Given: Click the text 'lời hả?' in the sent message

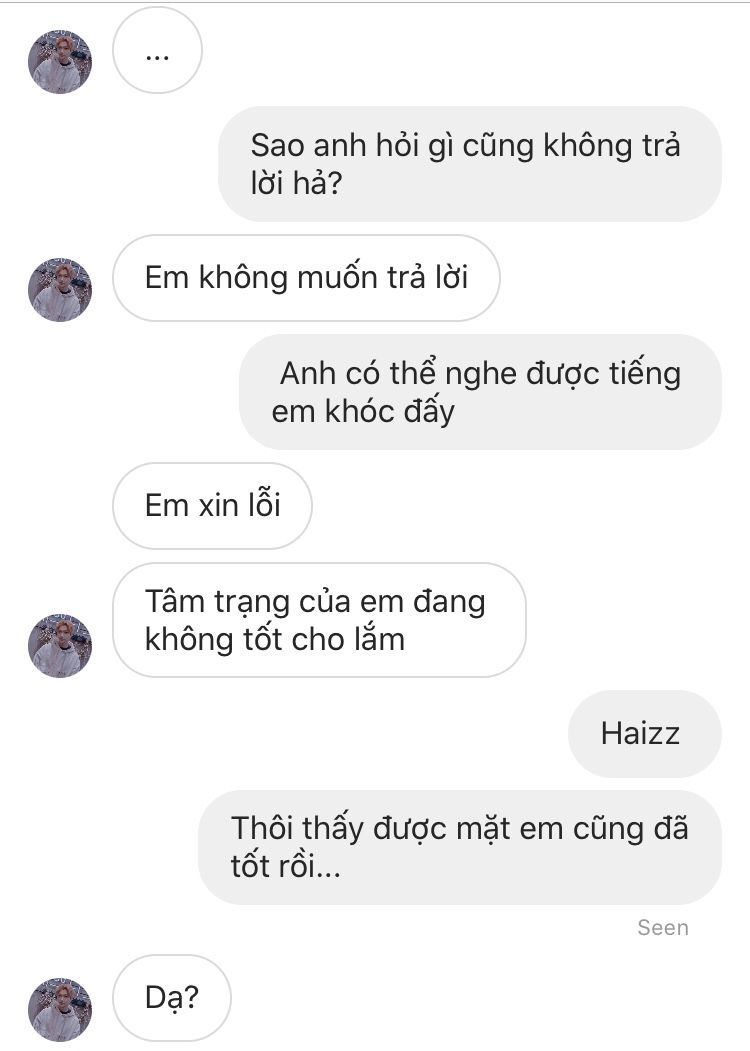Looking at the screenshot, I should pos(296,183).
